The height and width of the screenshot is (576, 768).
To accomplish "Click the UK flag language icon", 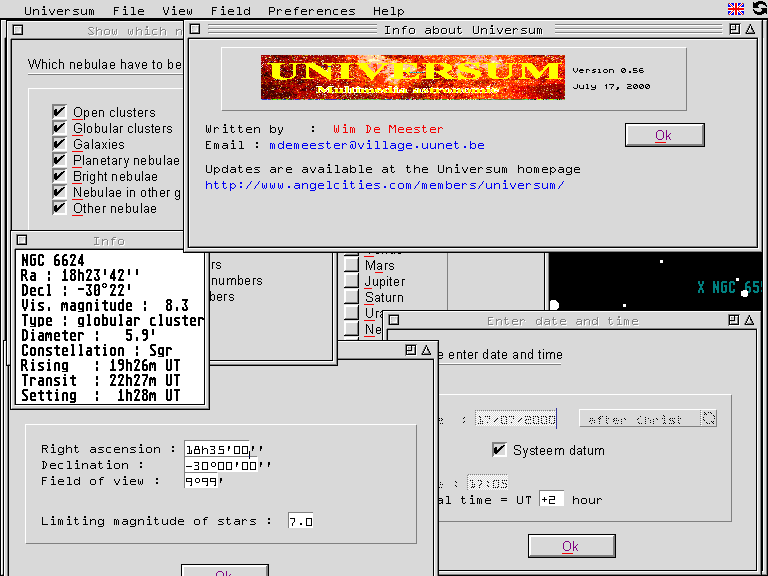I will click(x=736, y=9).
